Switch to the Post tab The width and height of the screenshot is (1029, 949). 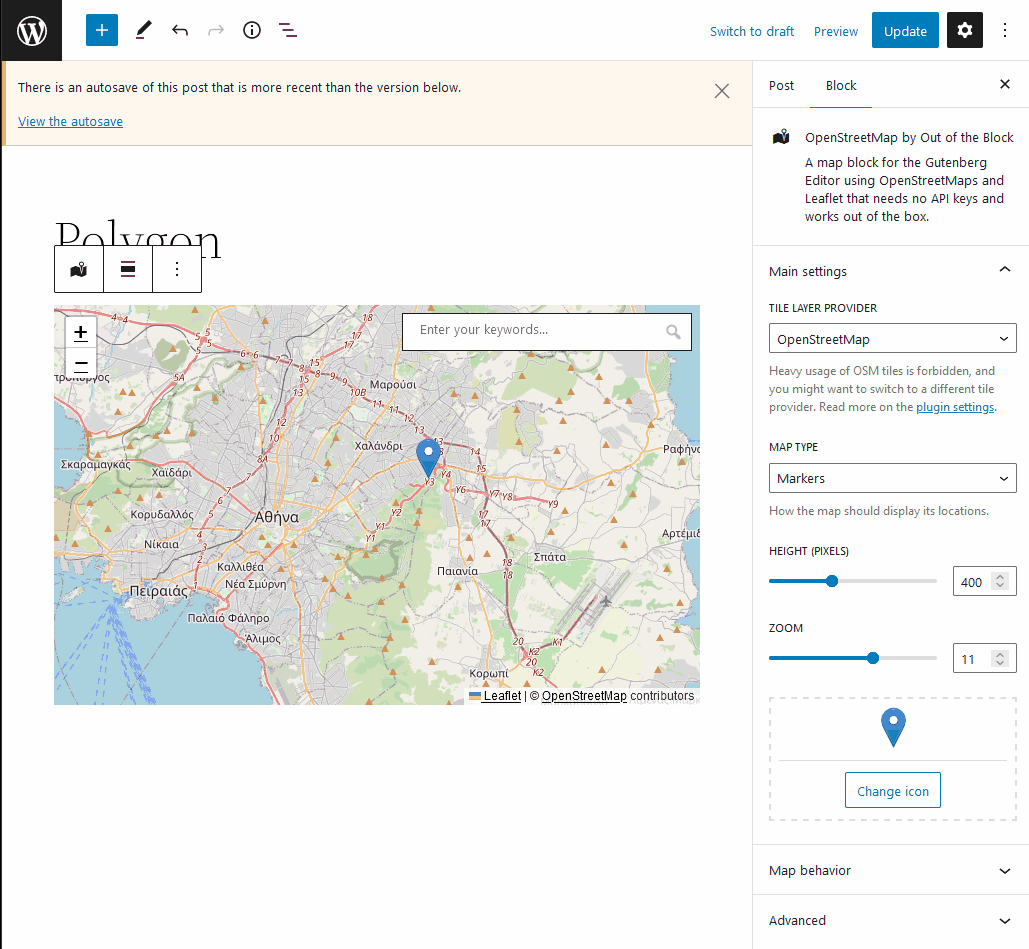click(x=781, y=85)
